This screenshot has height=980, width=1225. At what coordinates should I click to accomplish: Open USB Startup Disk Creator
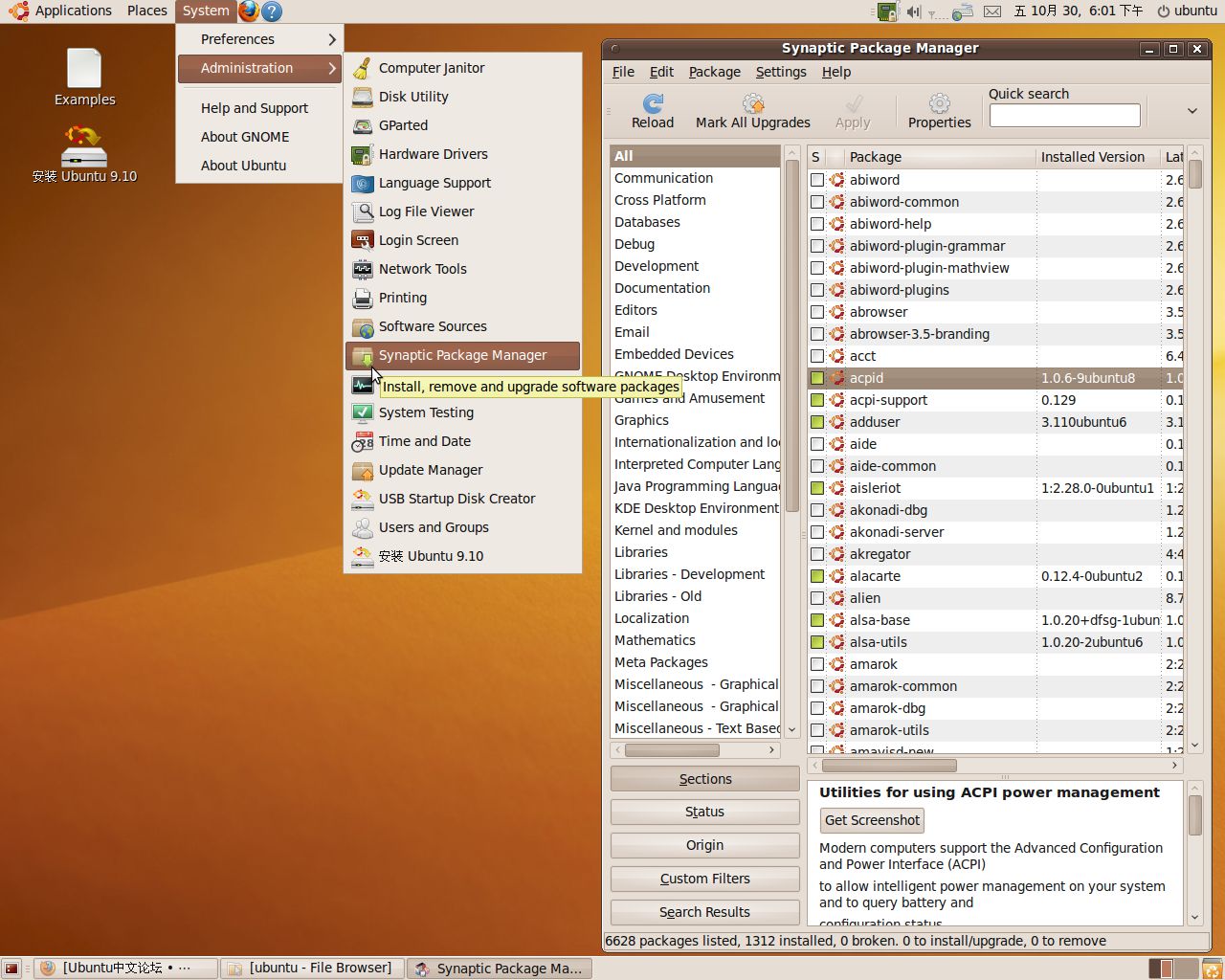[462, 499]
